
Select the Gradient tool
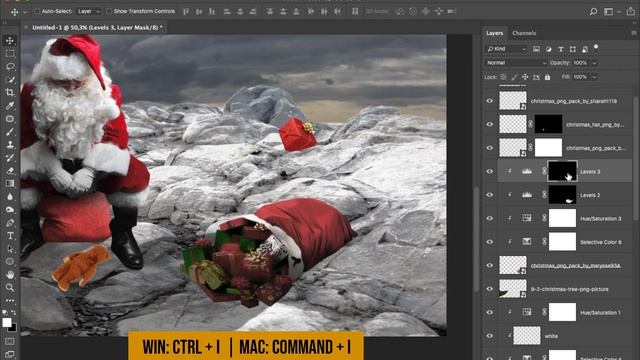click(10, 184)
